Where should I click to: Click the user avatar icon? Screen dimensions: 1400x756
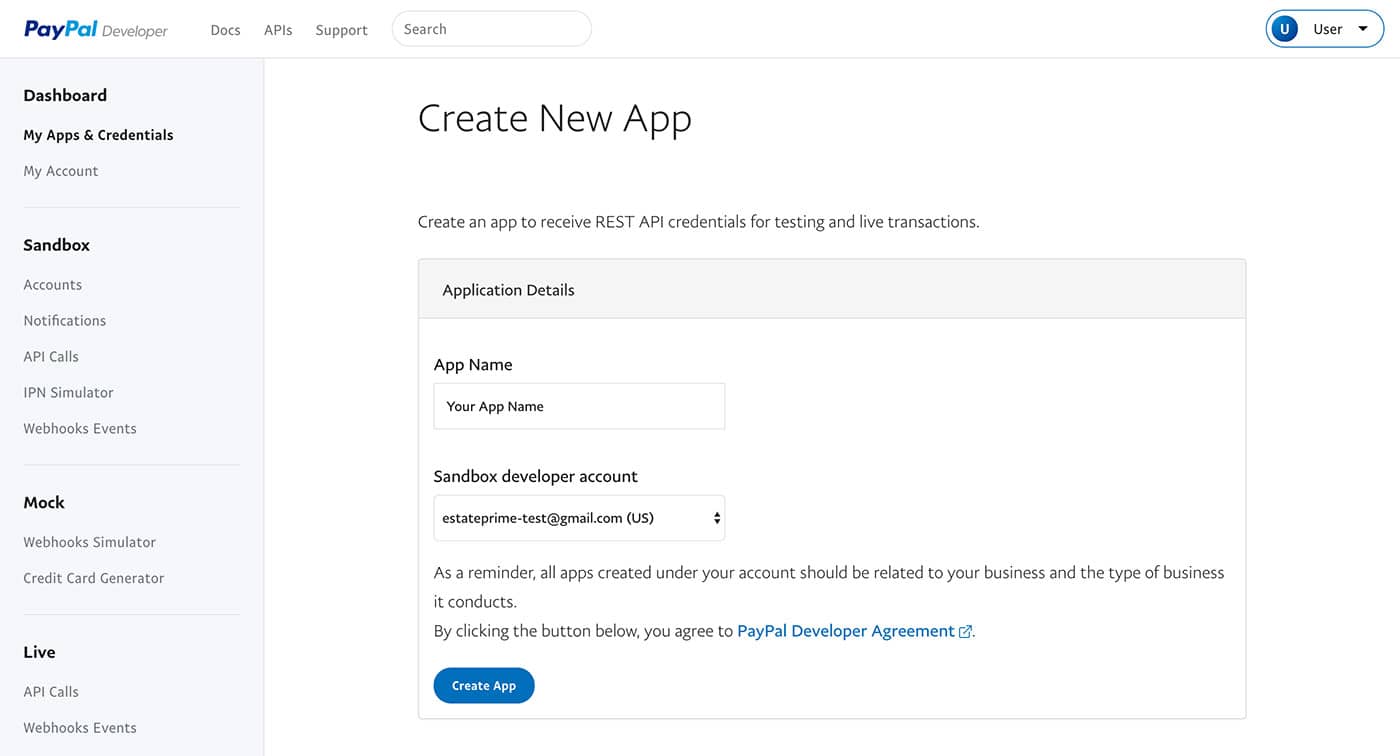coord(1284,29)
